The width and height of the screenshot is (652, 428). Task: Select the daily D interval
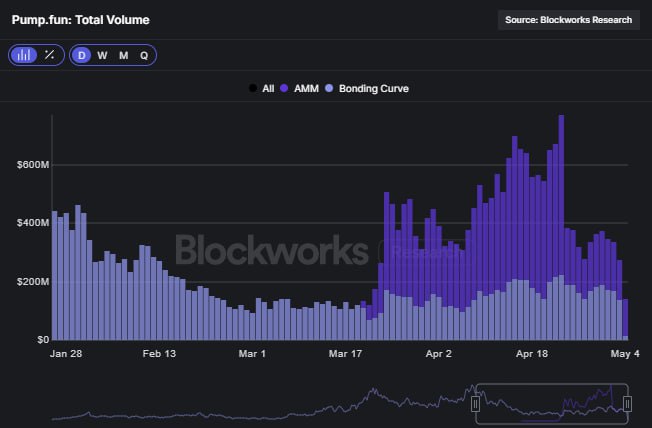(x=82, y=55)
